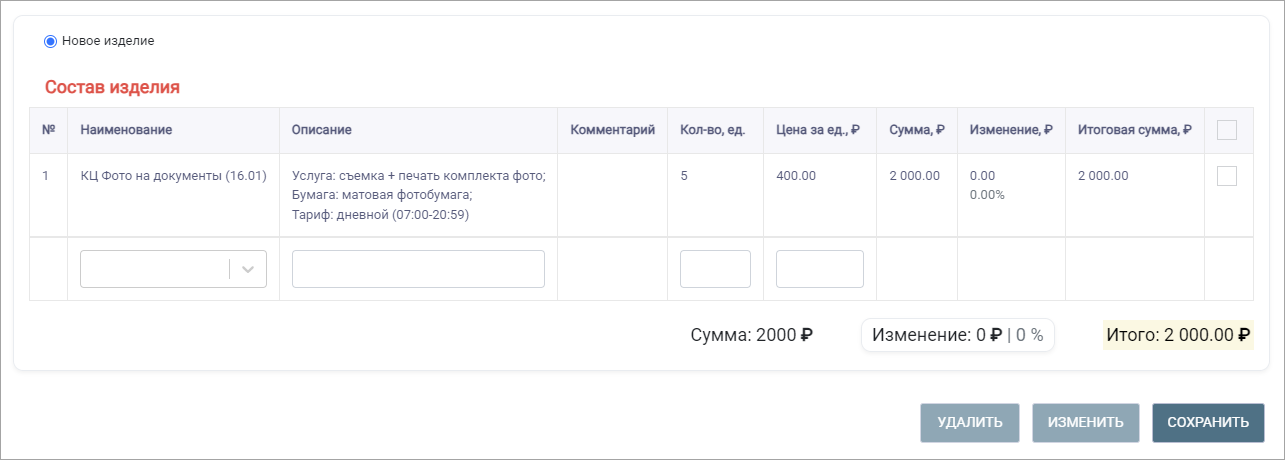Click the Наименование column header
The image size is (1285, 460).
(x=126, y=130)
